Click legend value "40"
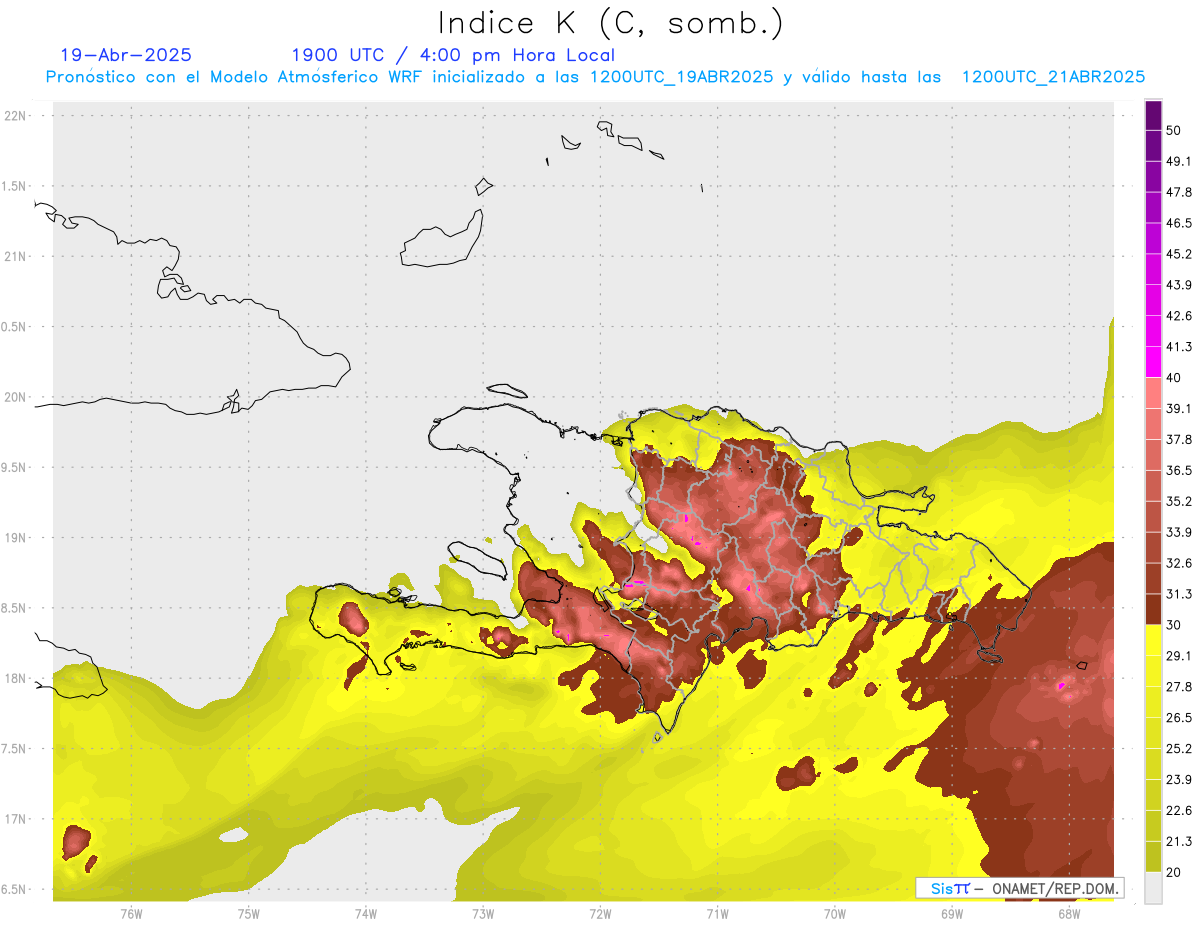The width and height of the screenshot is (1200, 927). pos(1173,378)
